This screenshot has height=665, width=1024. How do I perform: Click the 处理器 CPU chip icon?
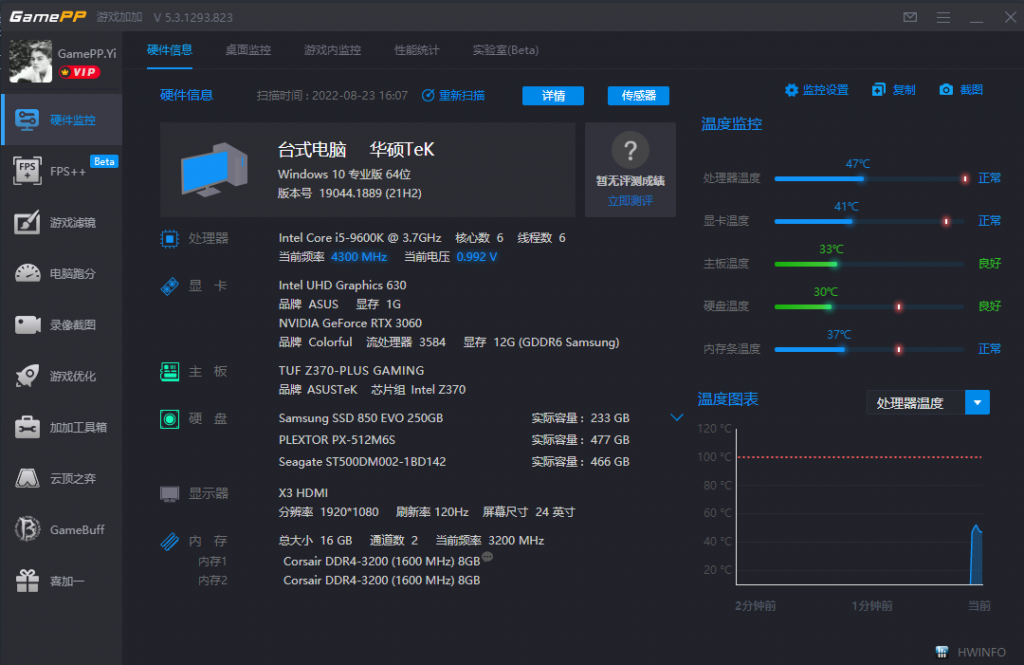click(170, 239)
